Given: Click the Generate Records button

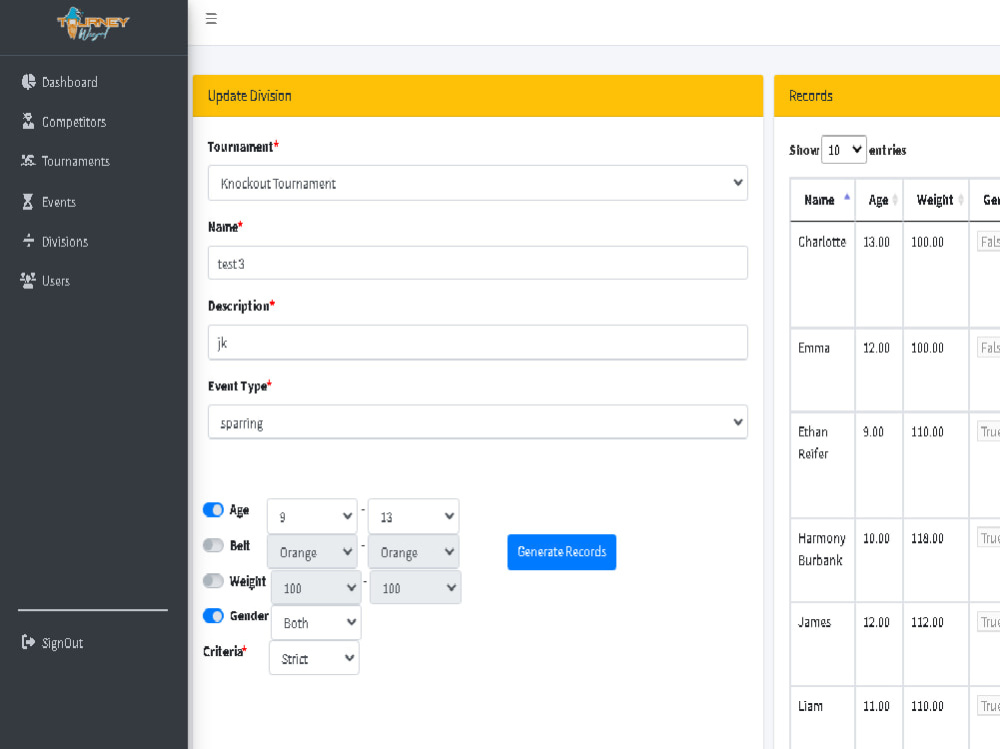Looking at the screenshot, I should point(562,552).
